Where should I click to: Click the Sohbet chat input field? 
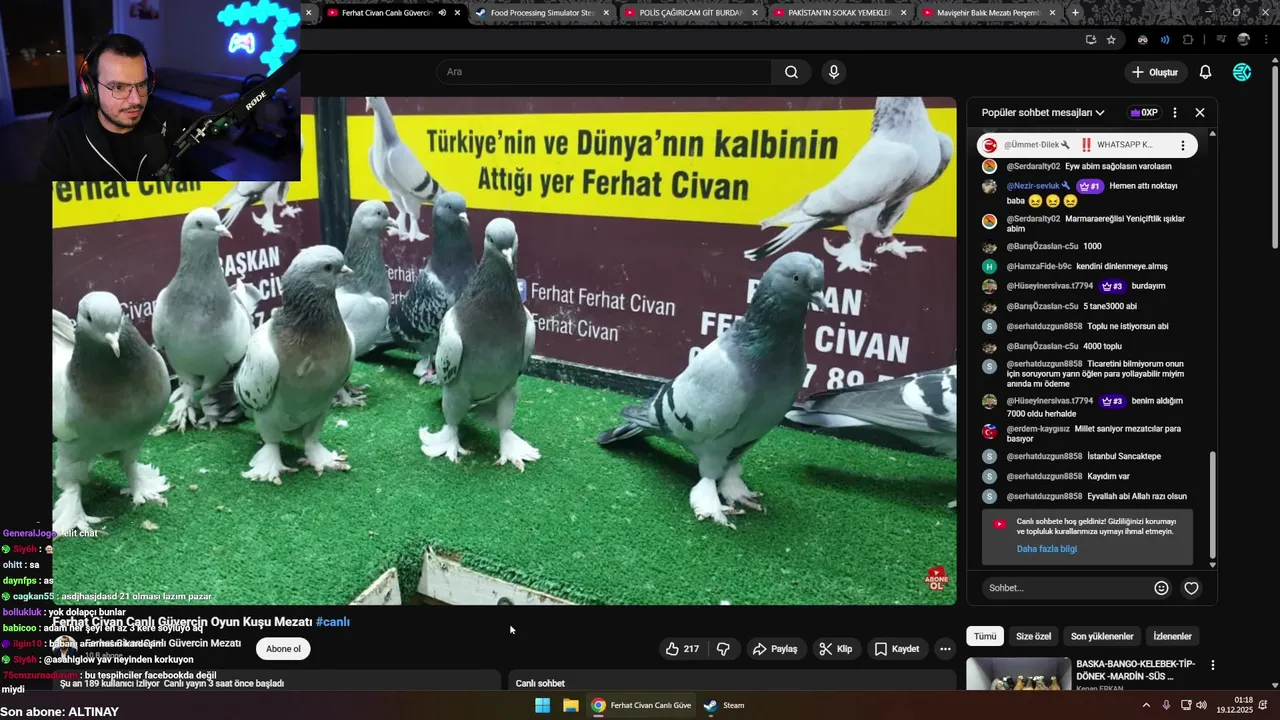click(1065, 588)
